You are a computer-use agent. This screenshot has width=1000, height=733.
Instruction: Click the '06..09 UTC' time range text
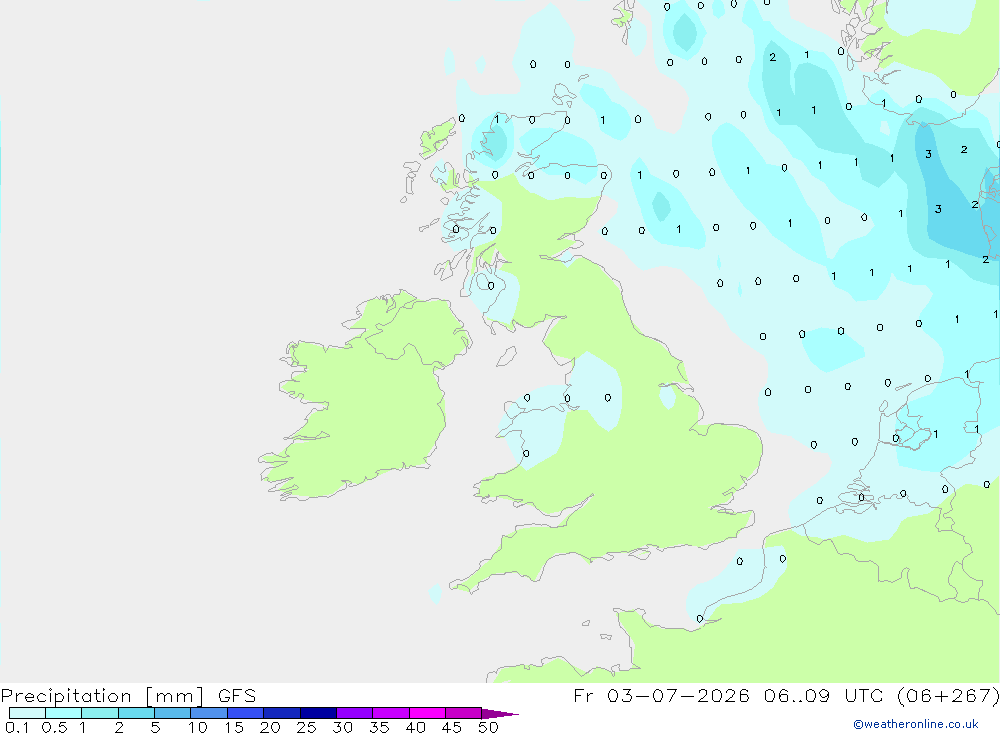coord(823,695)
